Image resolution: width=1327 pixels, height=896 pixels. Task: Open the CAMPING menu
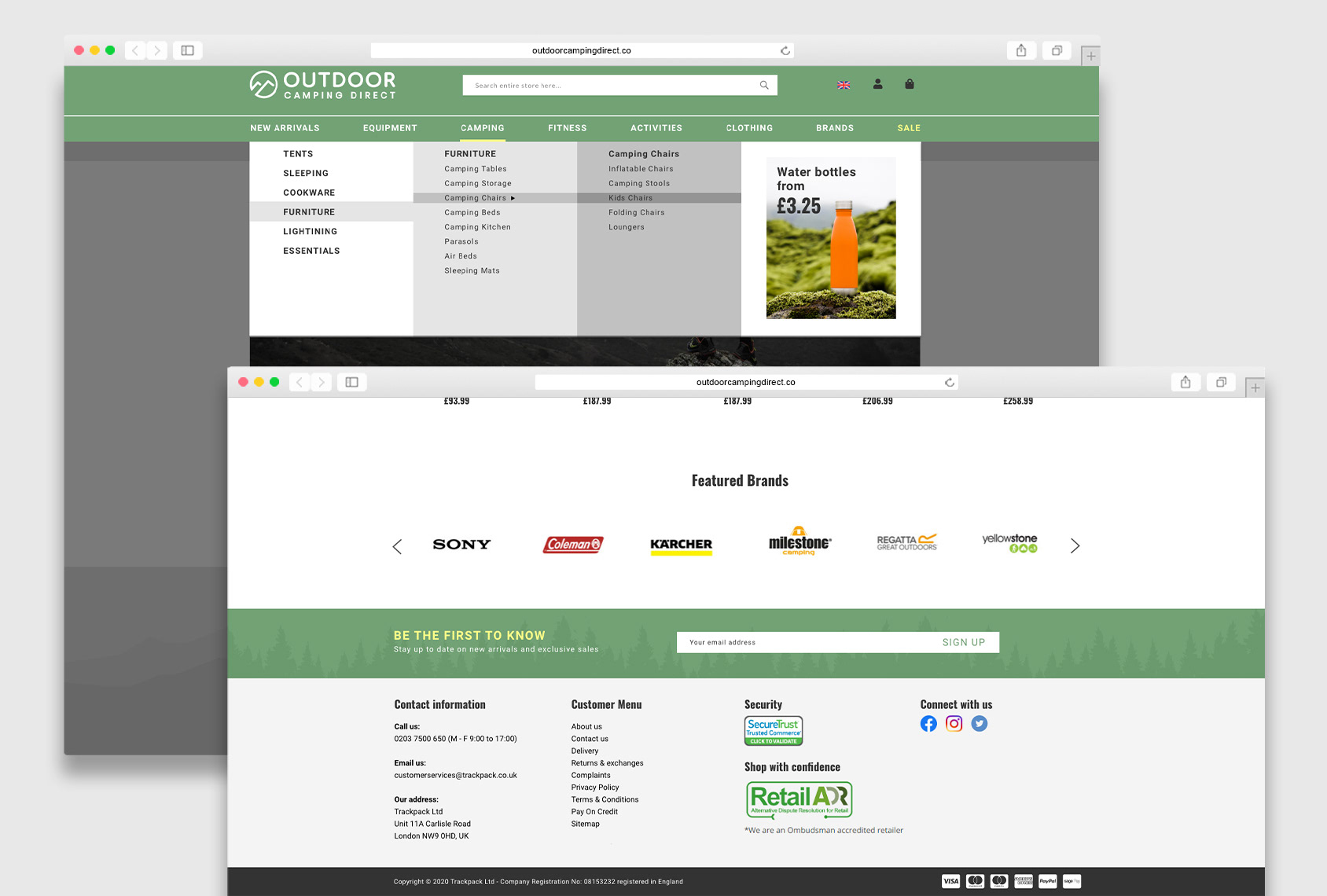click(483, 128)
